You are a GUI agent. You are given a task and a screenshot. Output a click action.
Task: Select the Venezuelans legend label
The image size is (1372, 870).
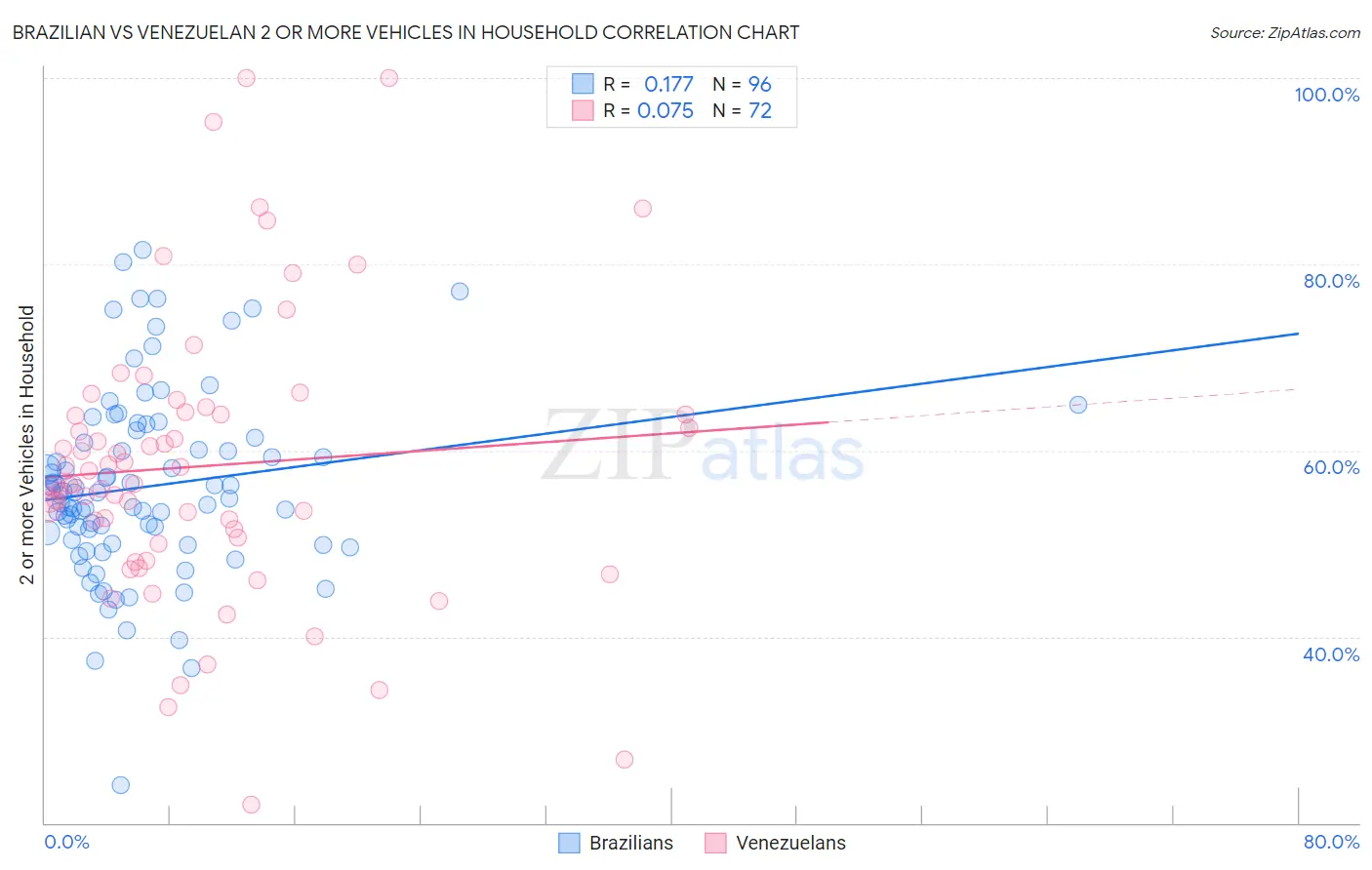[790, 843]
